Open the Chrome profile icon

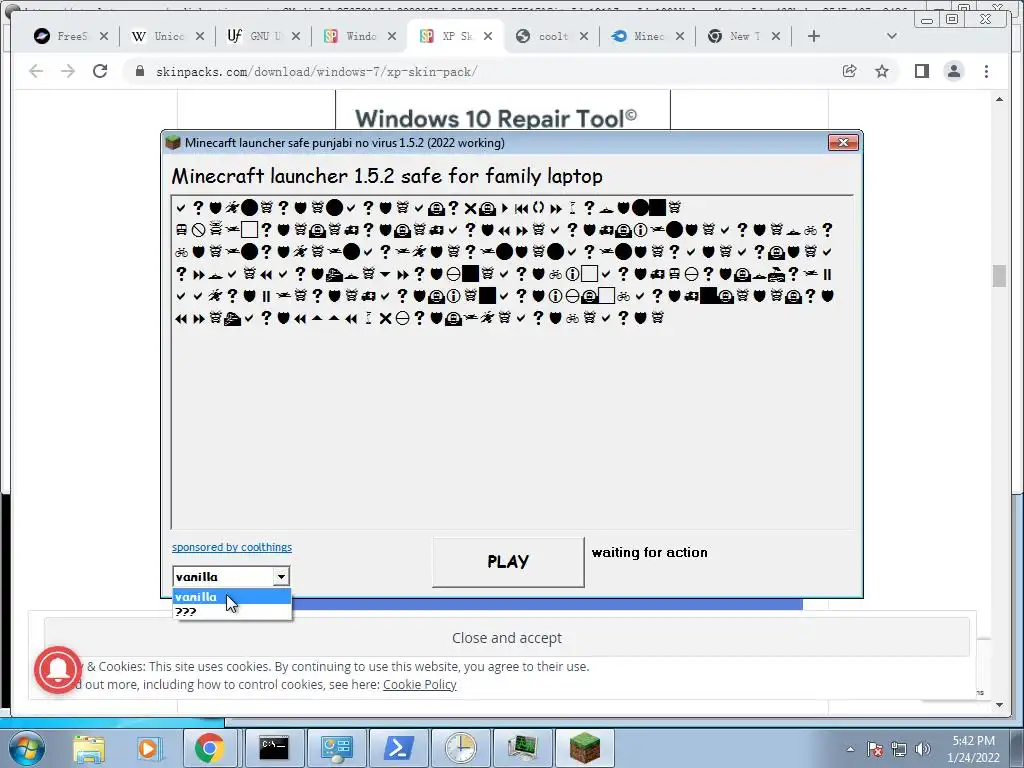tap(953, 71)
